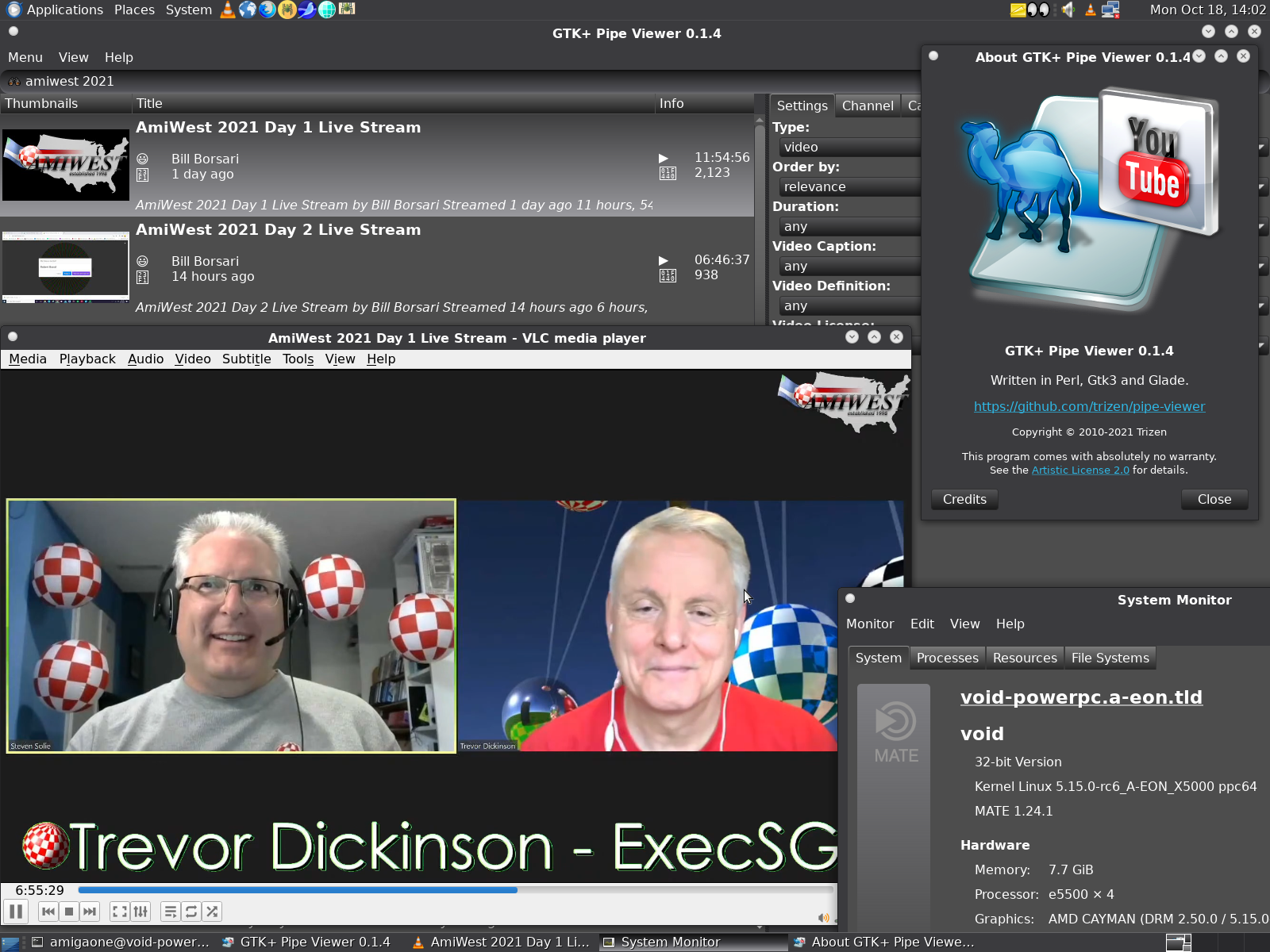
Task: Skip to previous media in VLC
Action: coord(48,912)
